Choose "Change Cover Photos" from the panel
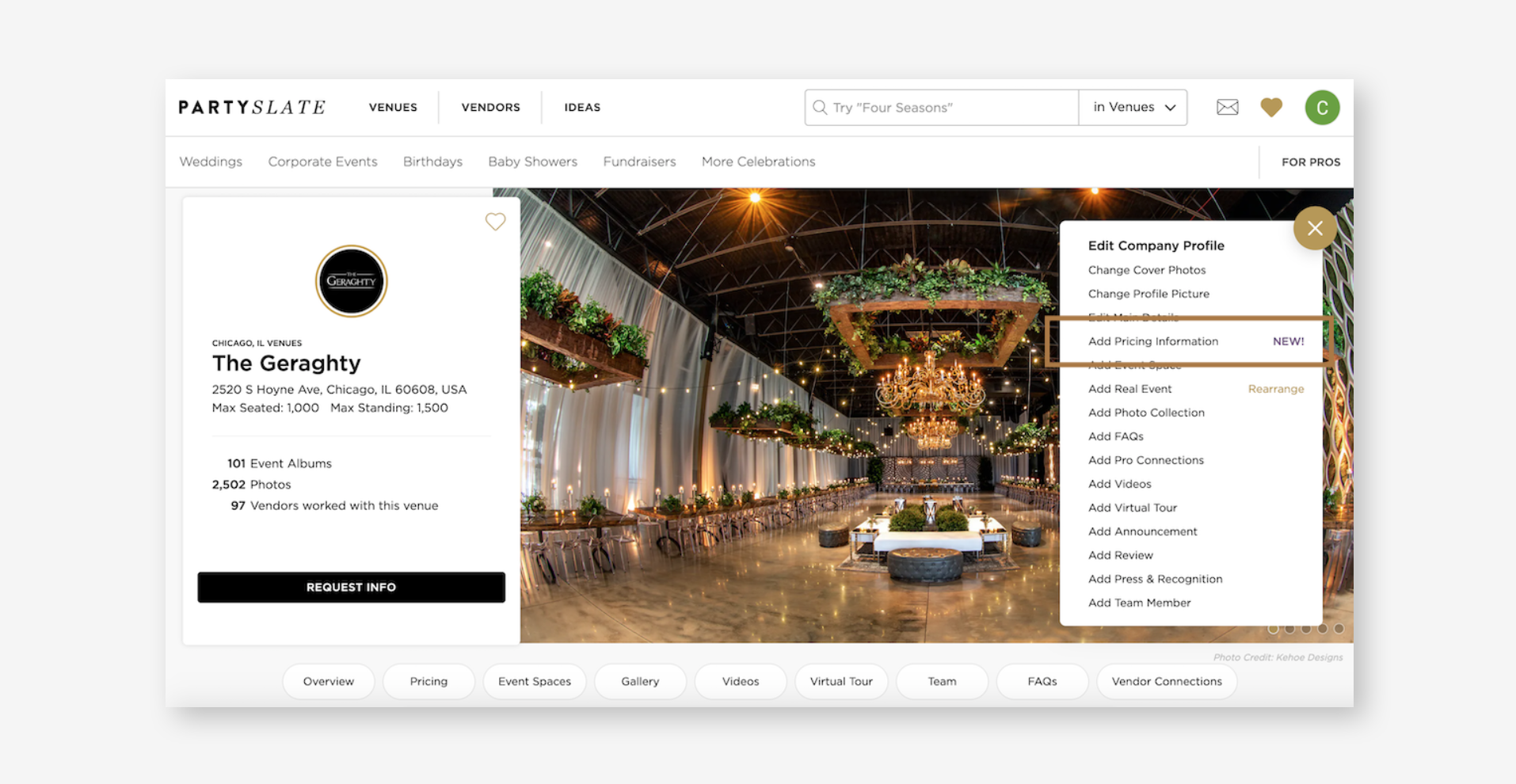 click(x=1146, y=270)
